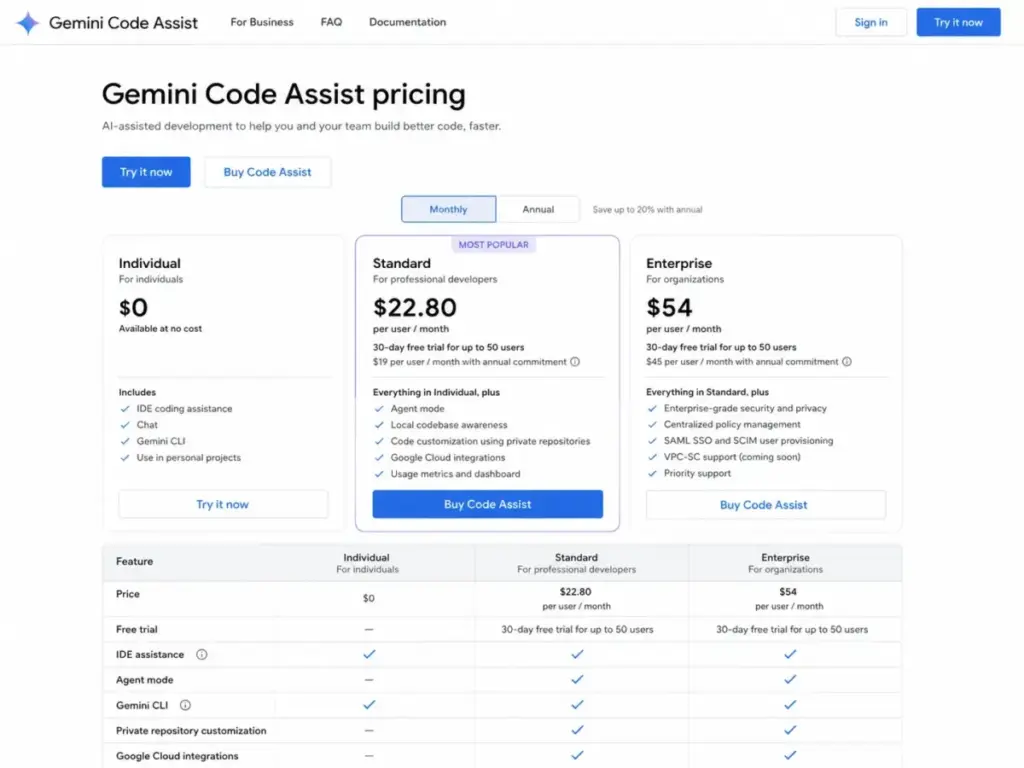Click 'Free trial' row label in table
This screenshot has width=1024, height=768.
(136, 630)
